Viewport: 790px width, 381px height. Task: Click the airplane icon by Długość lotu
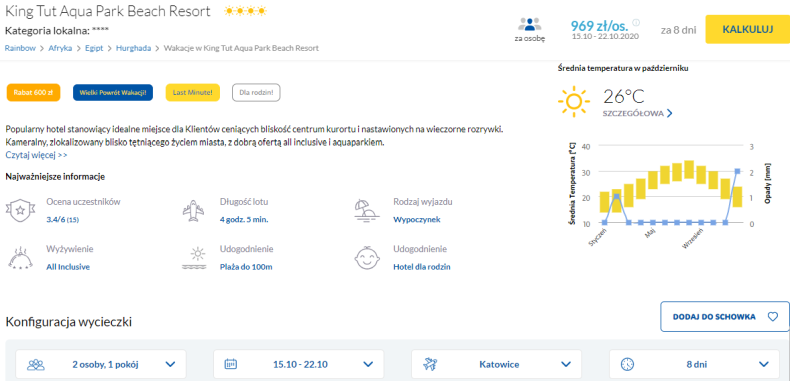193,210
